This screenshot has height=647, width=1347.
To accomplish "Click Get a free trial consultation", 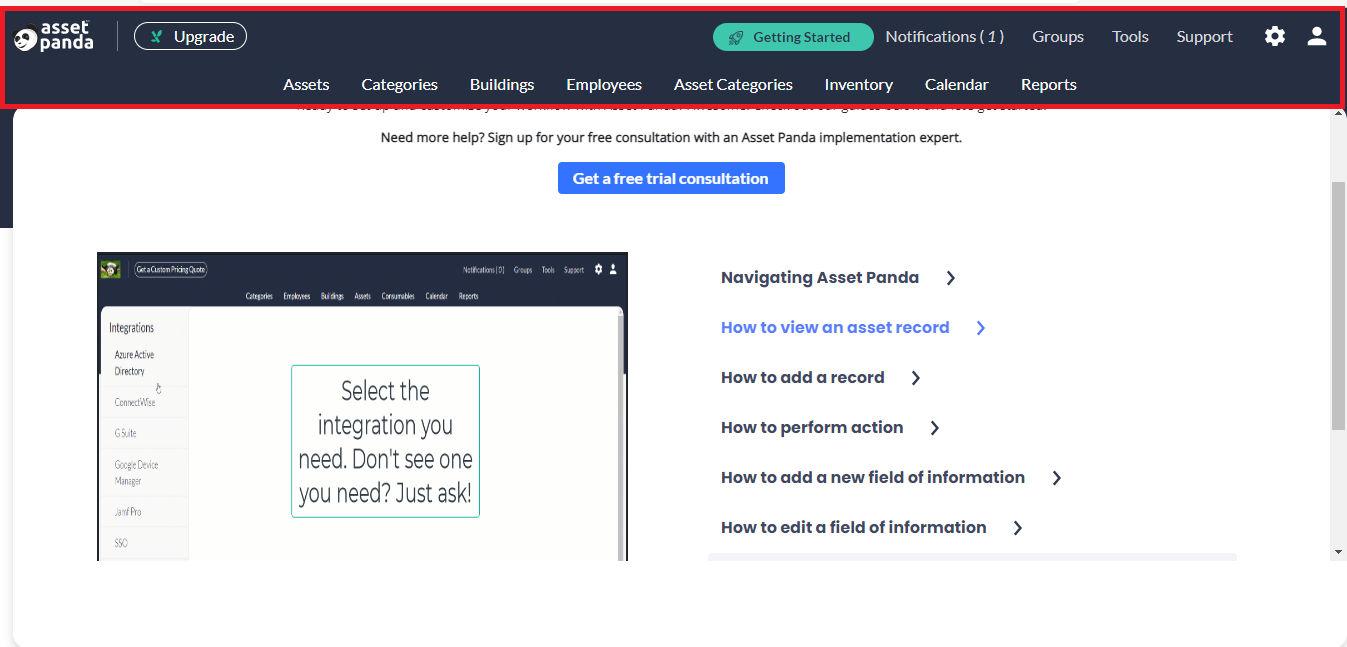I will click(671, 179).
